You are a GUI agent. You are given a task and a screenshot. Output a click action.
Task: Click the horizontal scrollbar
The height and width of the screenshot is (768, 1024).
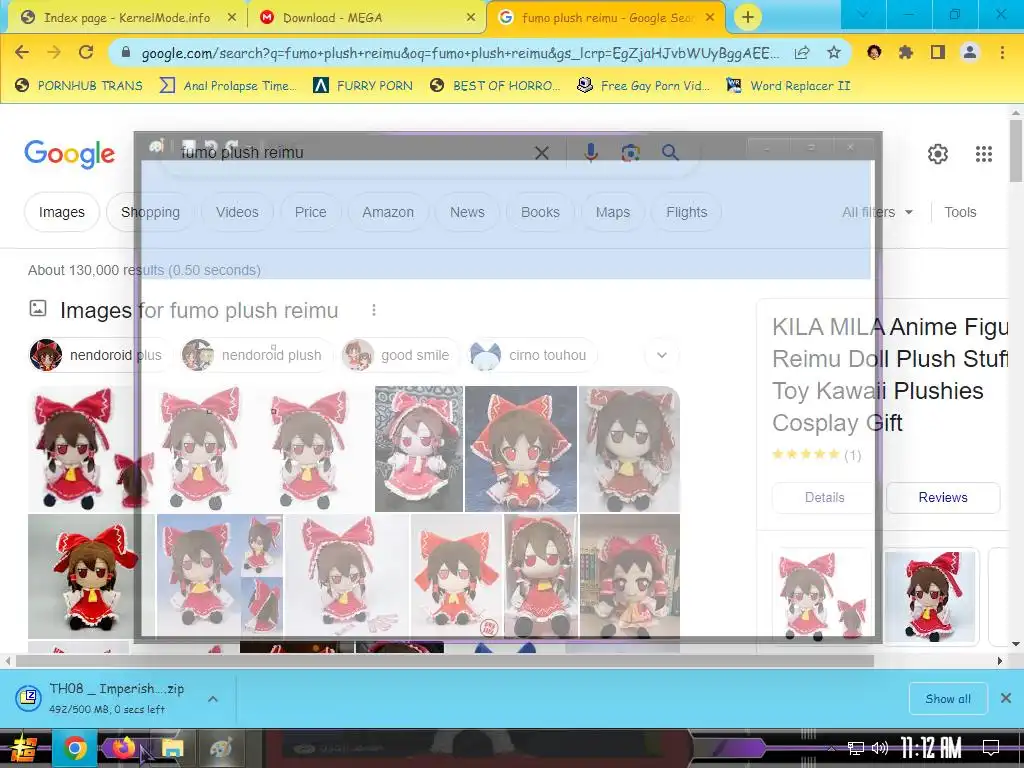click(444, 661)
